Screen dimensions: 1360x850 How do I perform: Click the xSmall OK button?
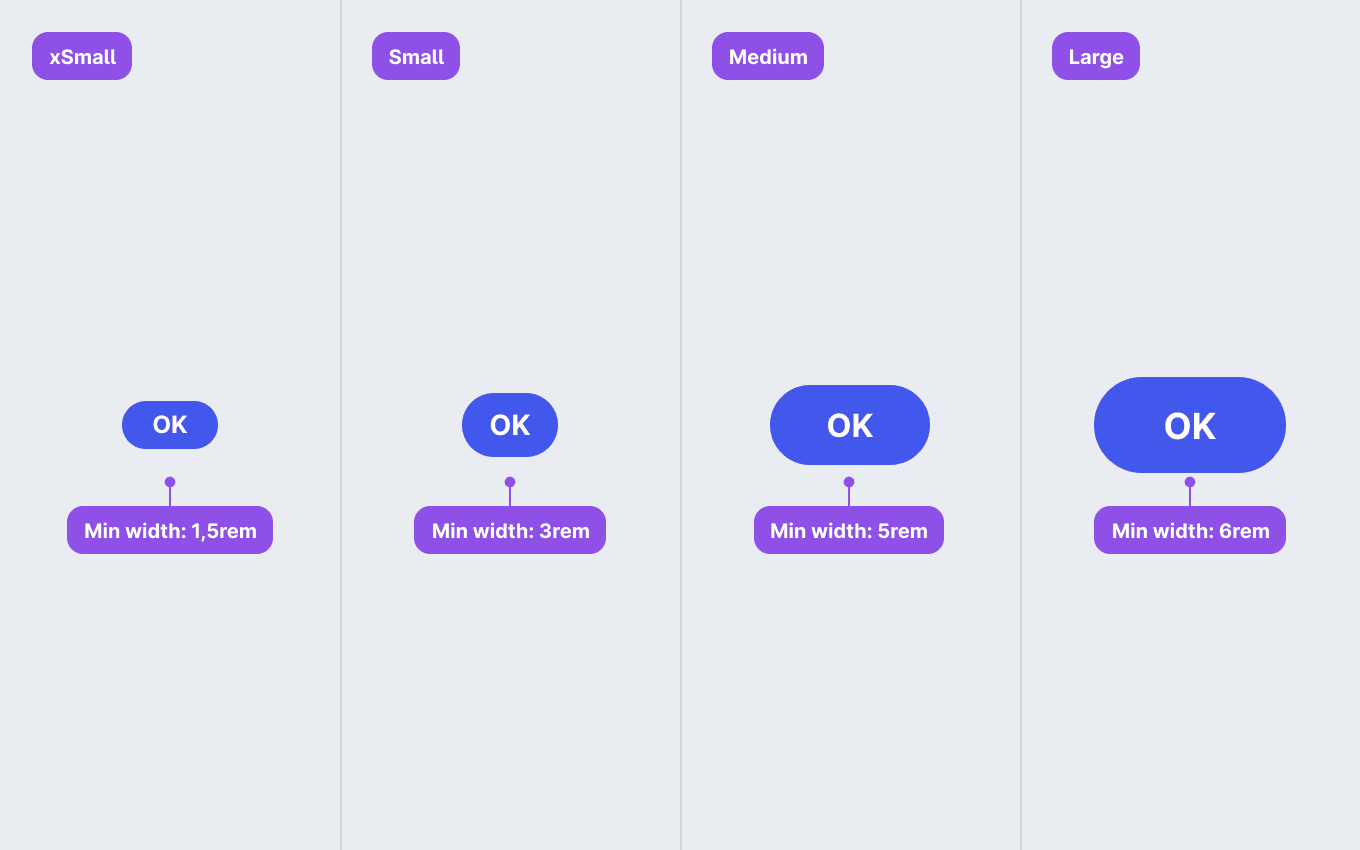point(170,425)
